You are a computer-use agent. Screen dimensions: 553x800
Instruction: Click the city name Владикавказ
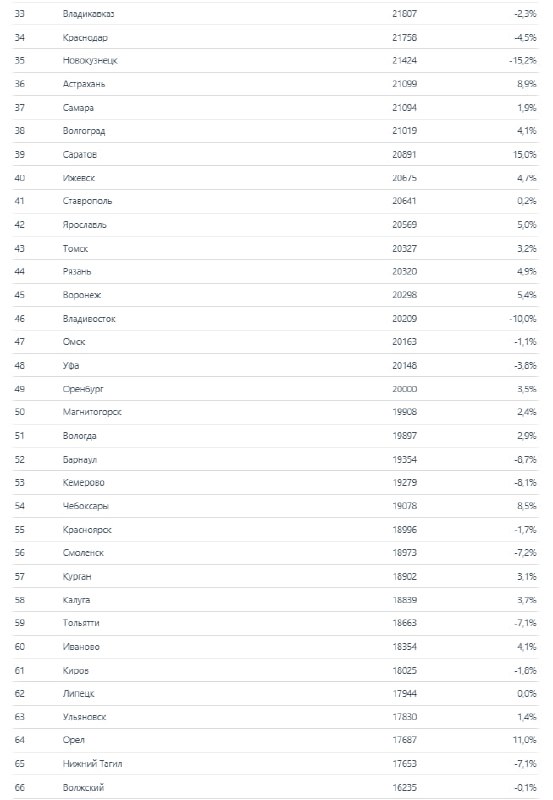[88, 14]
